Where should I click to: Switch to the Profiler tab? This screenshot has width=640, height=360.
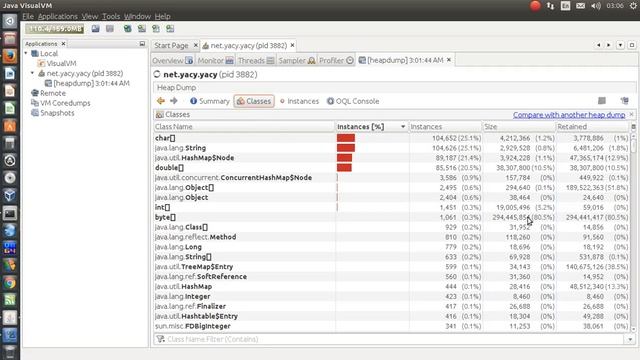tap(336, 60)
